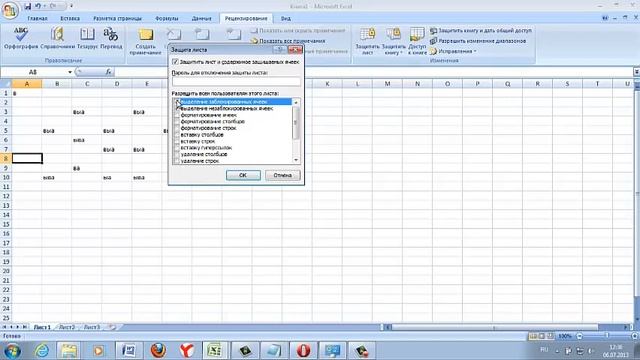Open Firefox from the taskbar
This screenshot has height=360, width=640.
pyautogui.click(x=158, y=350)
